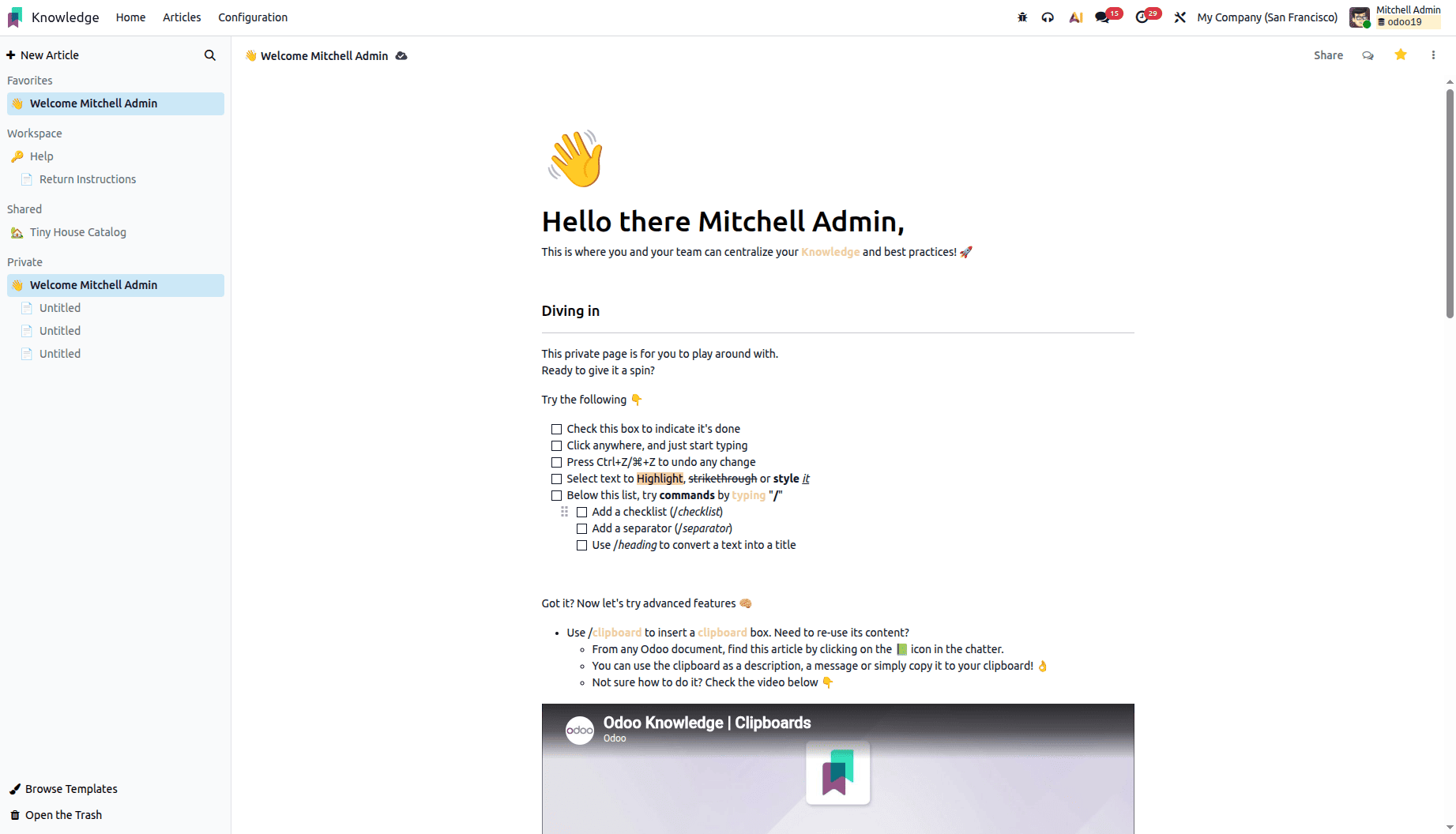Click the debug bug icon
The width and height of the screenshot is (1456, 834).
click(1022, 17)
